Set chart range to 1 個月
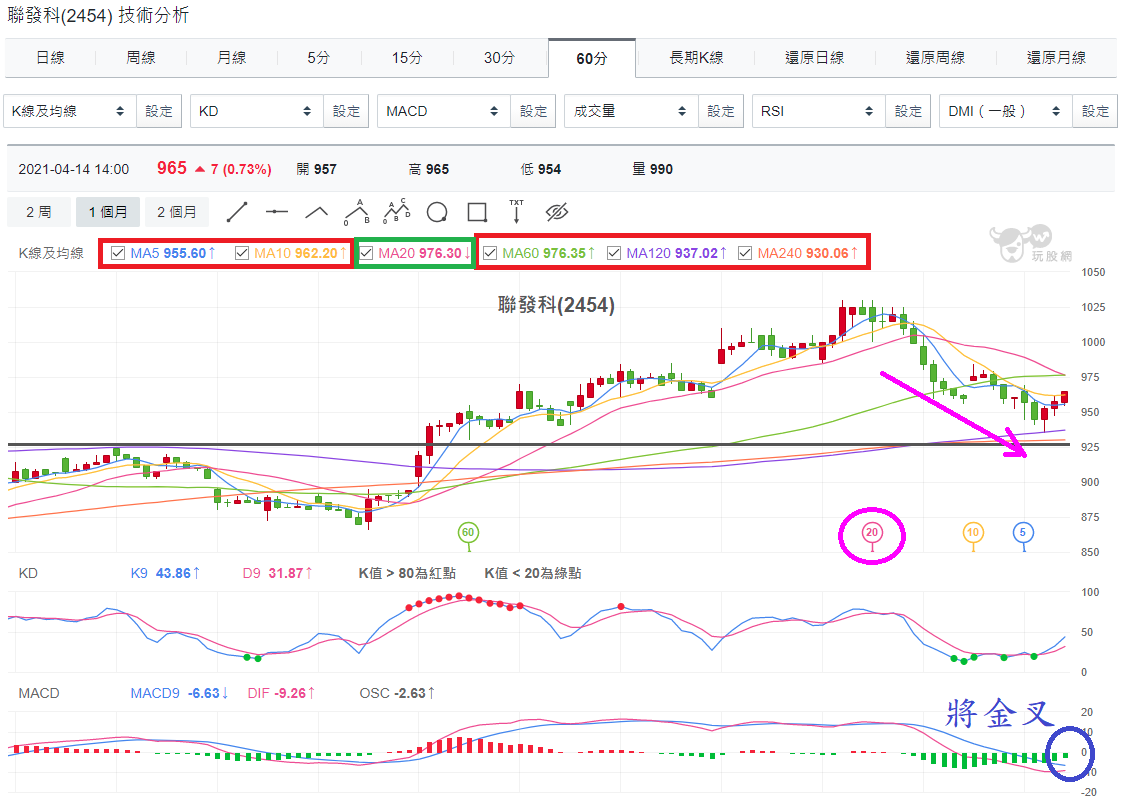The image size is (1125, 800). point(108,212)
